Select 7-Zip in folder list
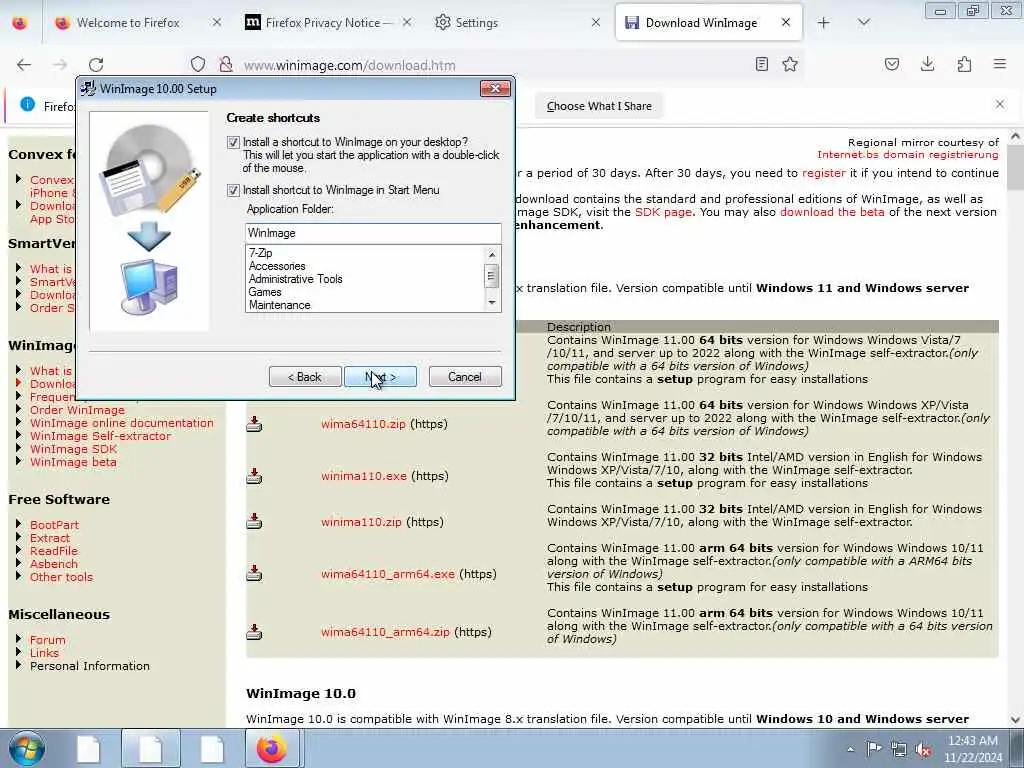Viewport: 1024px width, 768px height. [x=261, y=253]
